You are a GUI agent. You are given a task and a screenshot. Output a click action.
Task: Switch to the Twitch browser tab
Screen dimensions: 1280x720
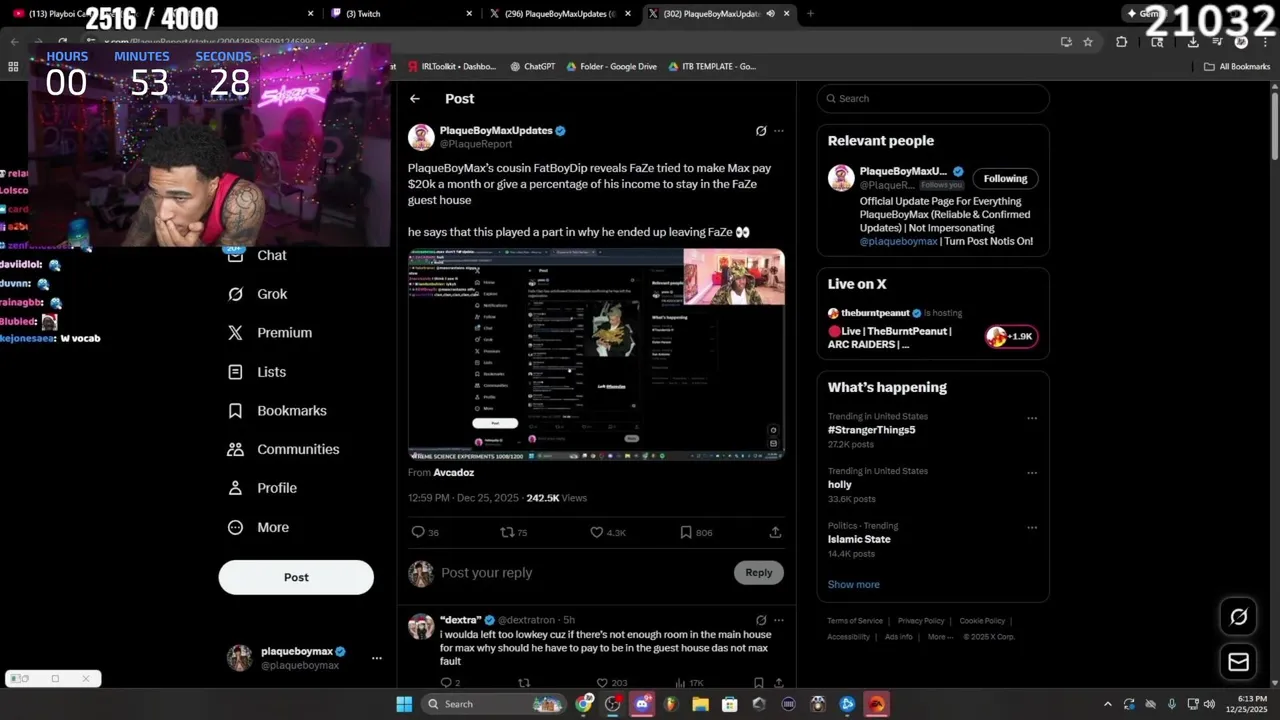[x=399, y=13]
